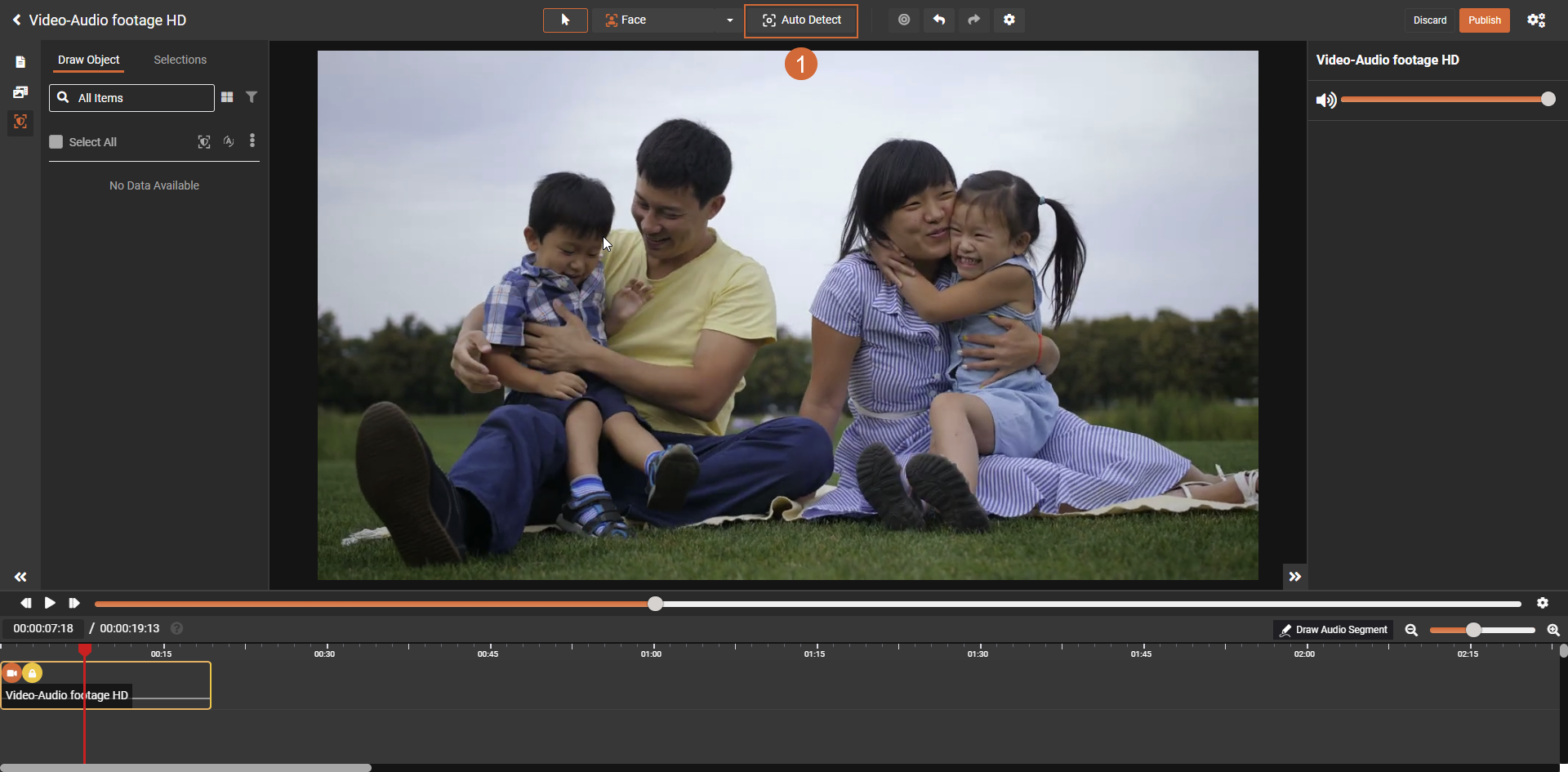Click the timeline zoom in magnifier
The width and height of the screenshot is (1568, 772).
tap(1552, 630)
